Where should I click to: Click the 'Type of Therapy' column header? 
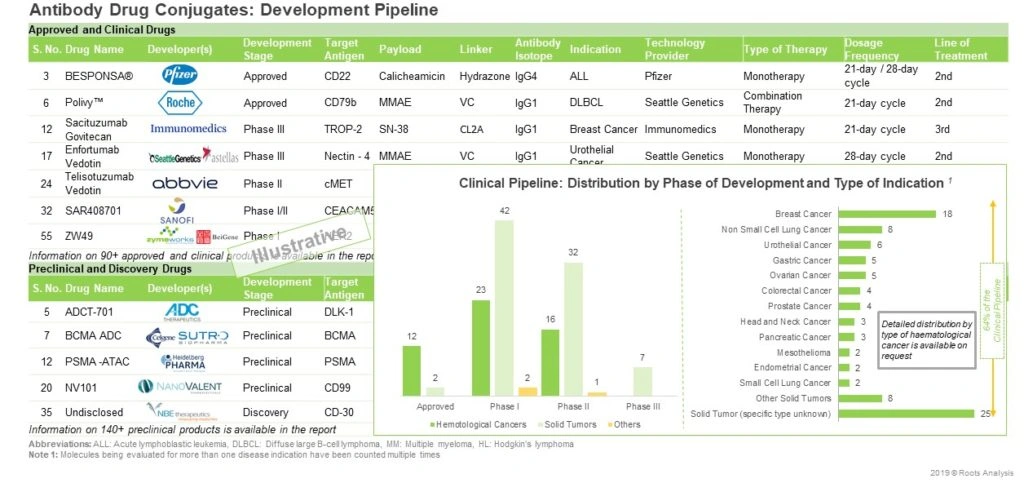(x=785, y=49)
